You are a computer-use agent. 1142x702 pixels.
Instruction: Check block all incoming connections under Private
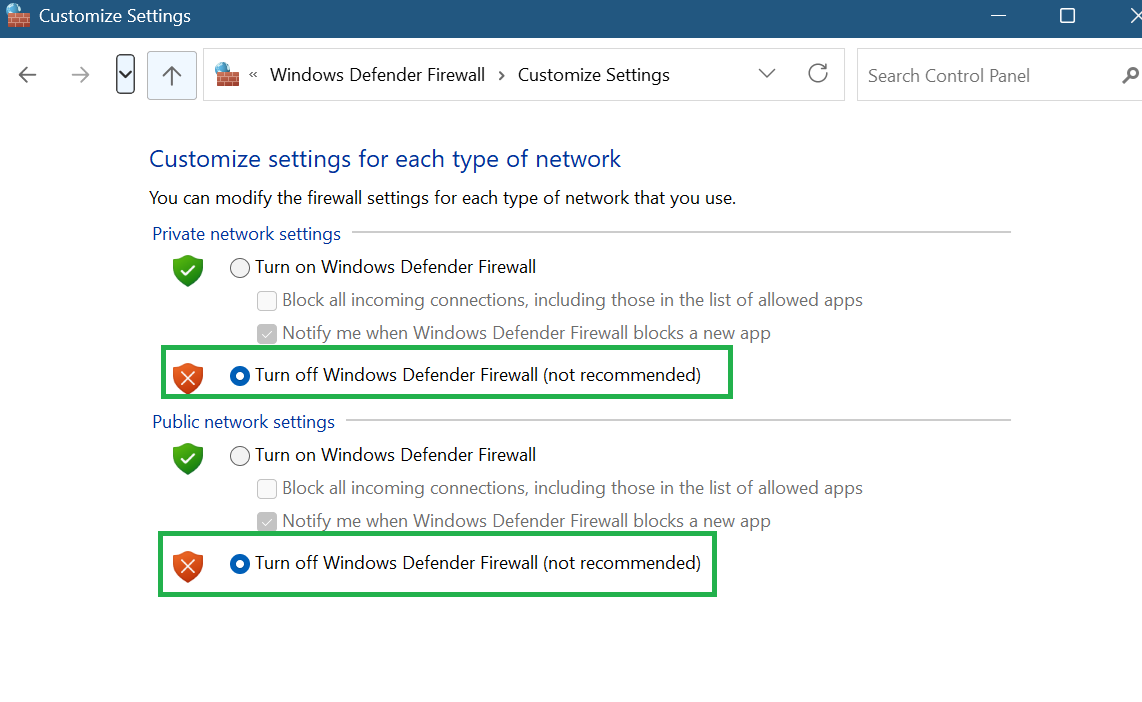[267, 301]
